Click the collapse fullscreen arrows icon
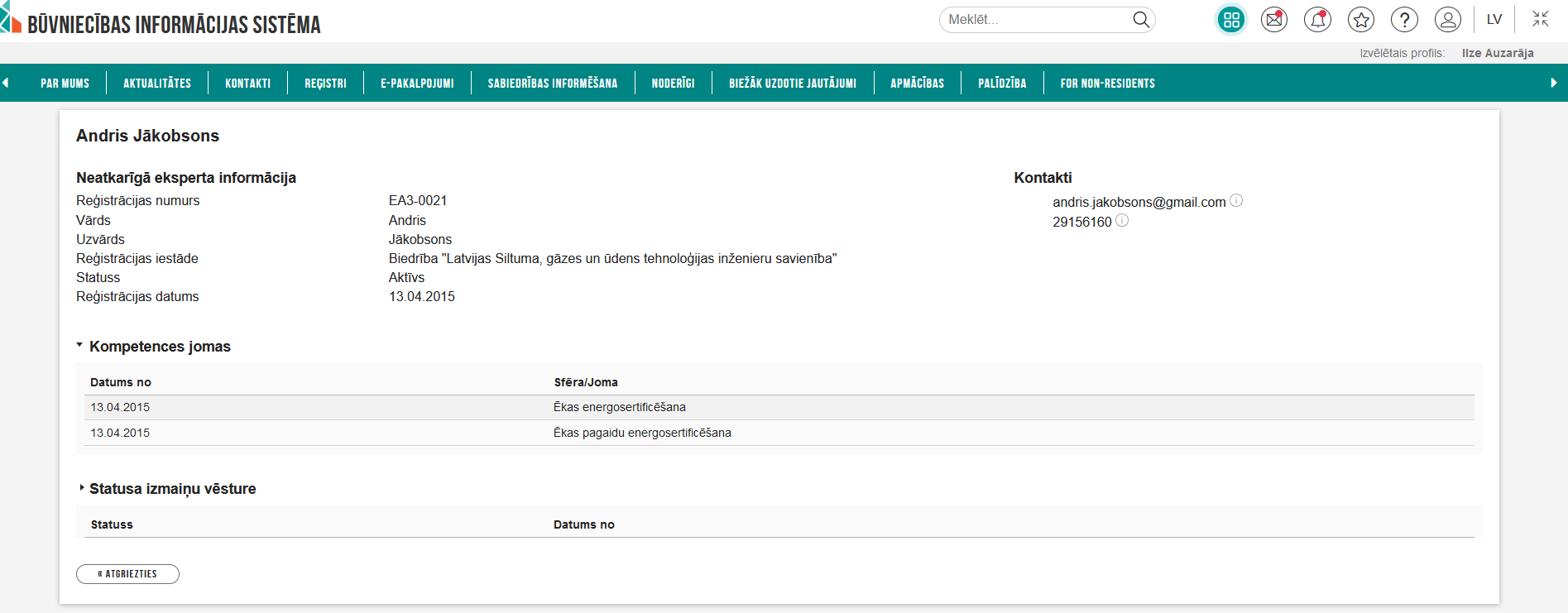Viewport: 1568px width, 613px height. [1540, 19]
